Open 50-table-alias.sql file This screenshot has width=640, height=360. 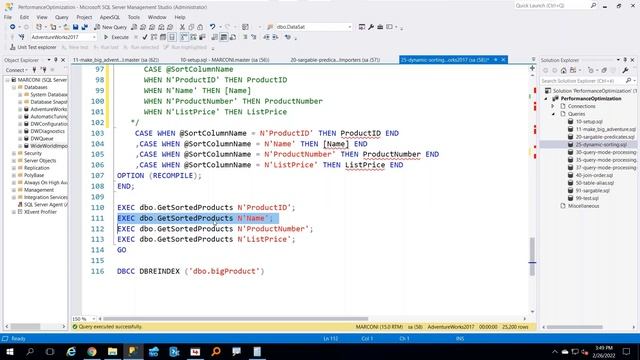tap(595, 183)
